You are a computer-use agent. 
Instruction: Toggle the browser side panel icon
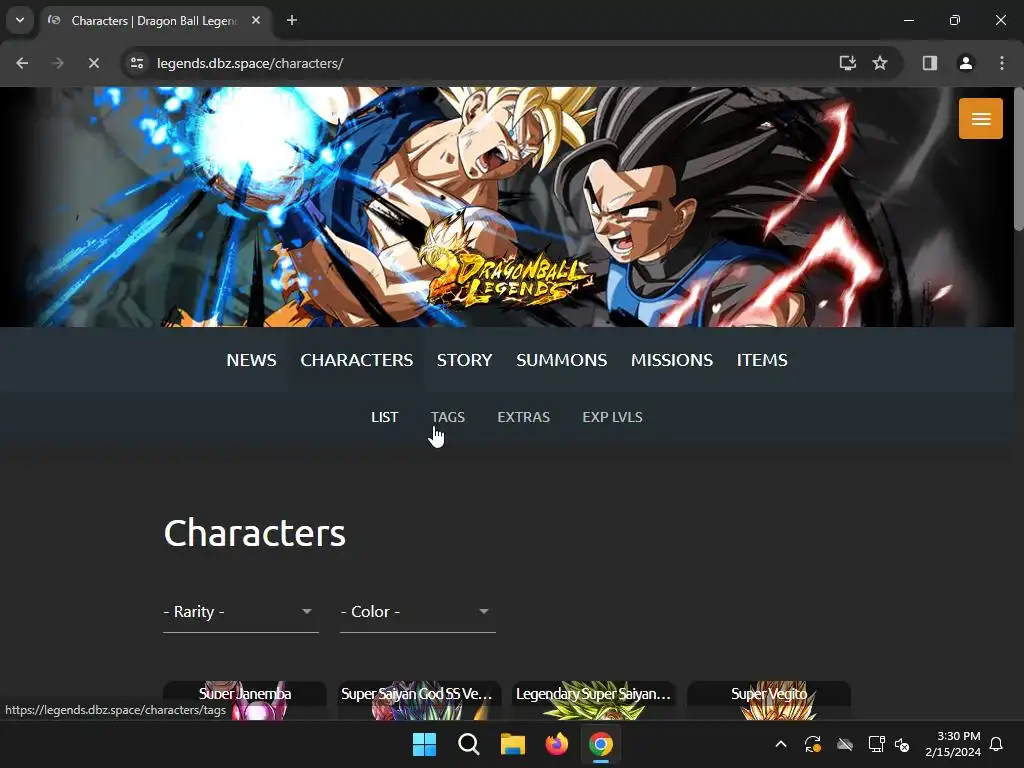click(x=929, y=63)
